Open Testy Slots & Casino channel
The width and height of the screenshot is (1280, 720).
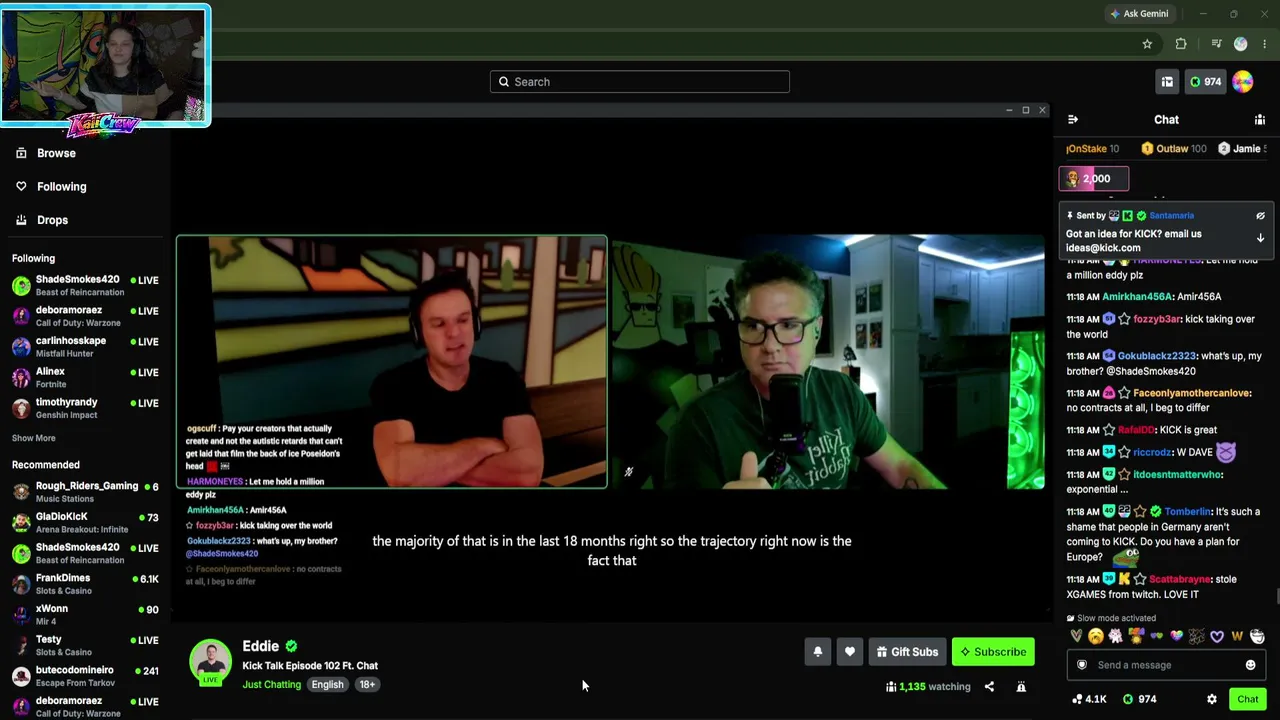(85, 645)
